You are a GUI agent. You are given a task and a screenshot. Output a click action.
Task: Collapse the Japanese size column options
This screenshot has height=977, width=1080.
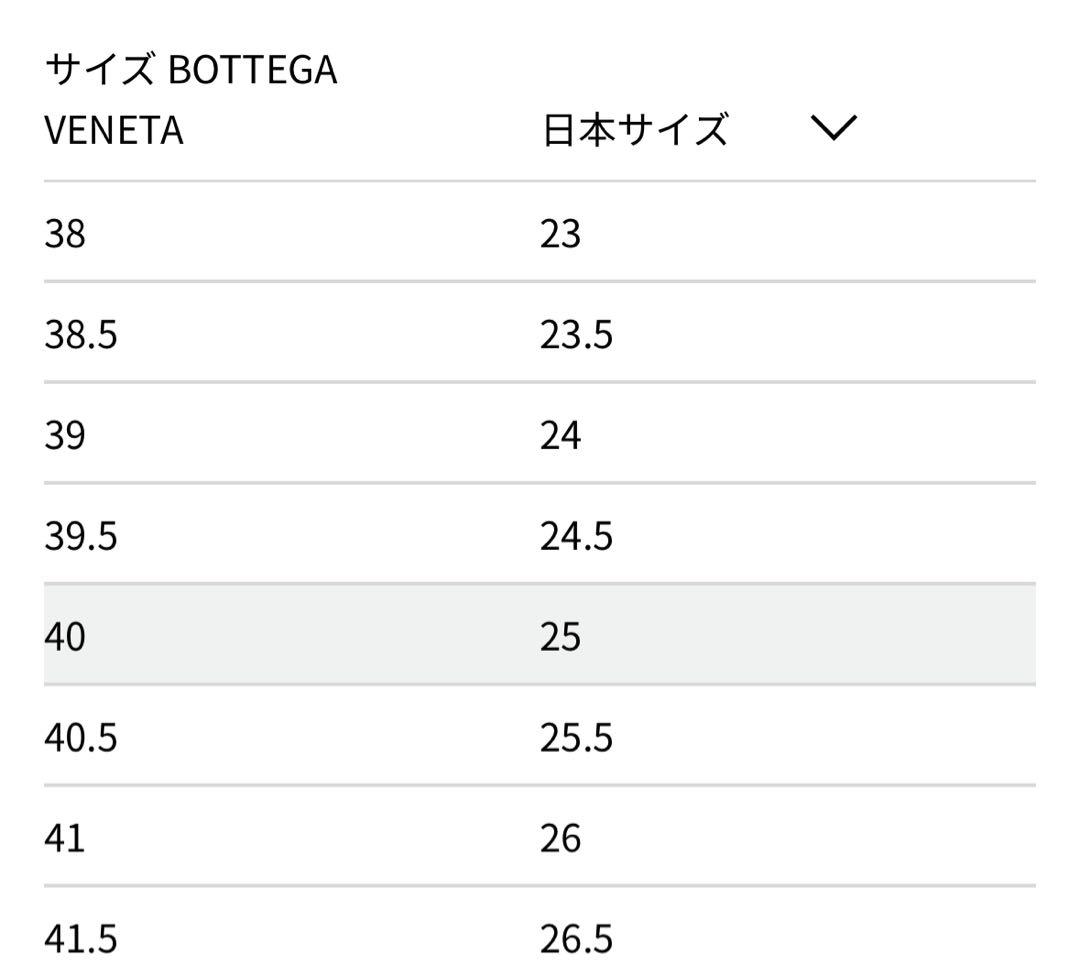click(x=832, y=130)
